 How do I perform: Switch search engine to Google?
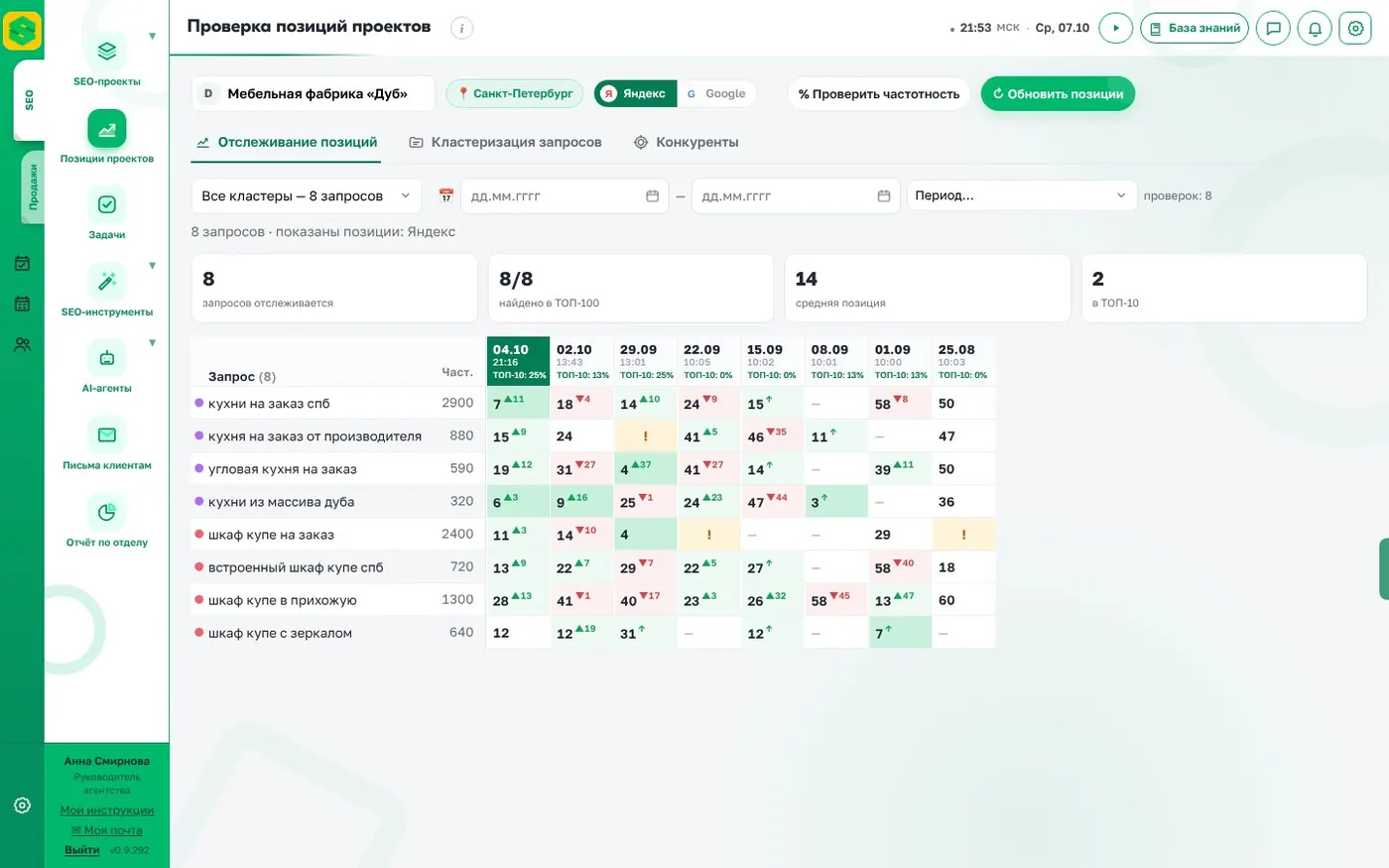pos(716,93)
